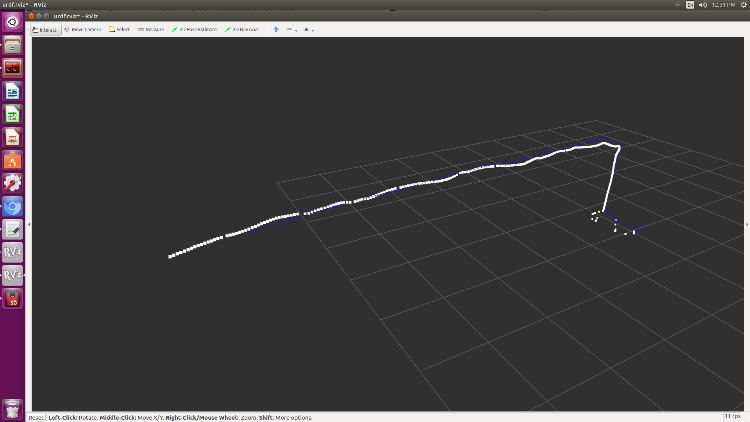Pick the Measure tool
This screenshot has height=422, width=750.
151,30
